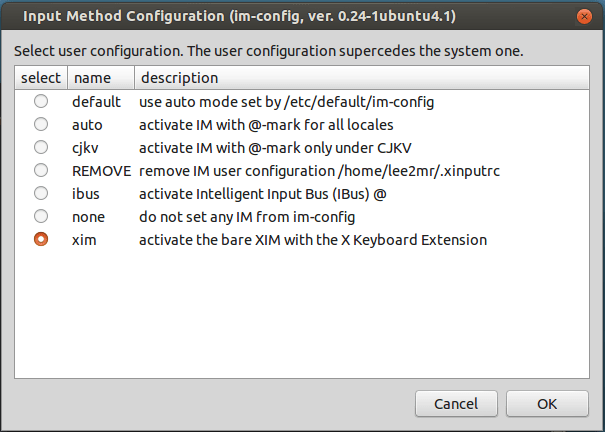Select the cjkv radio button
605x432 pixels.
[x=41, y=147]
